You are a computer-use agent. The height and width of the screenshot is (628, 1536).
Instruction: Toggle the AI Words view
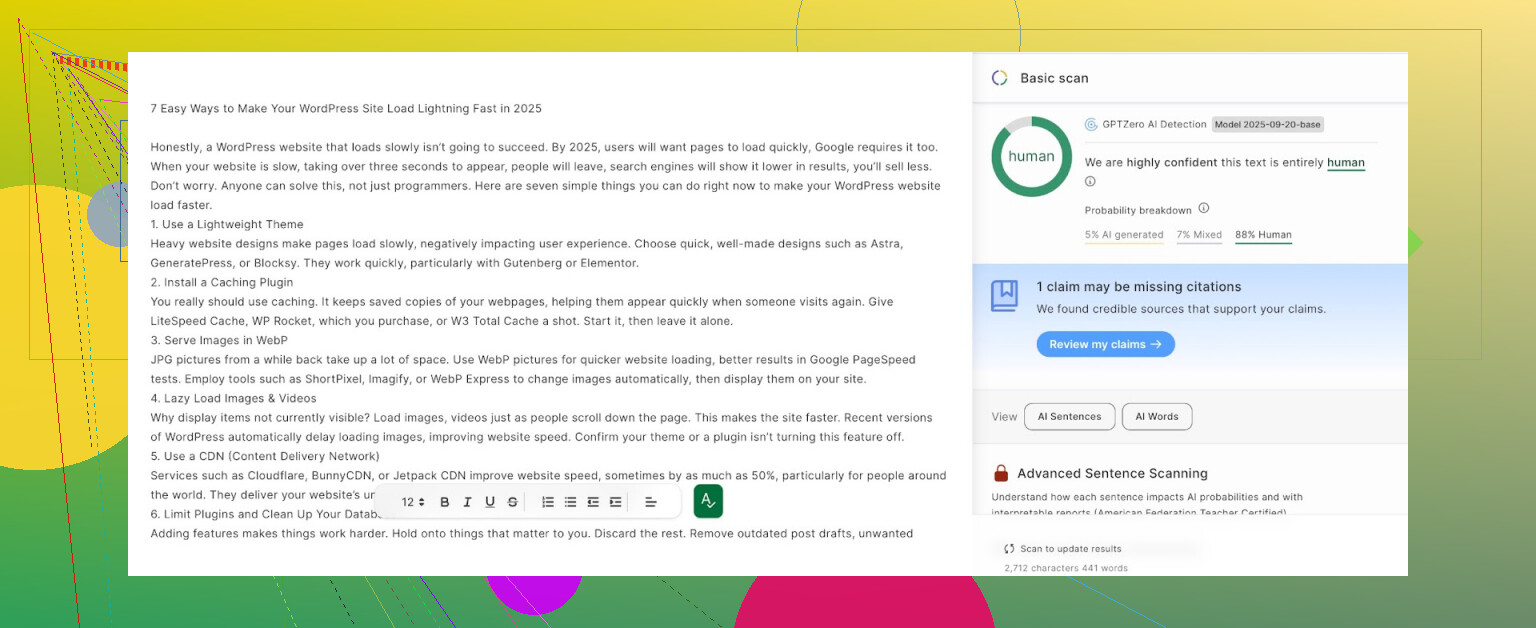(1156, 417)
